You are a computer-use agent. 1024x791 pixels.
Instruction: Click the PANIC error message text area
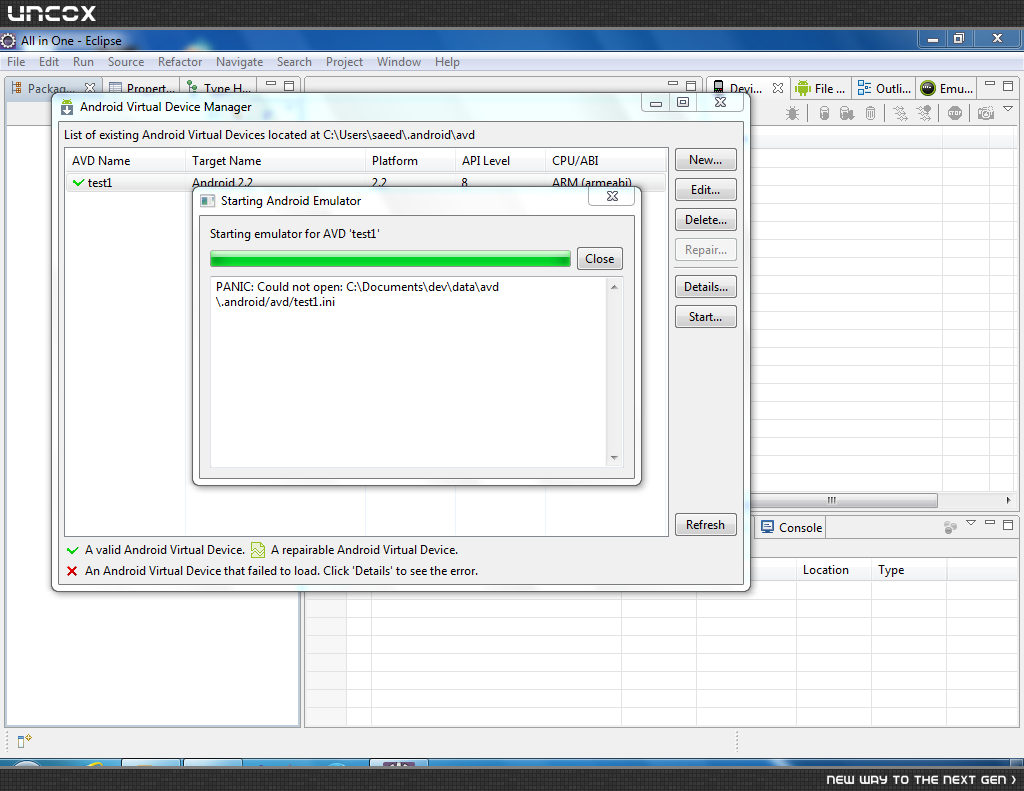click(x=408, y=372)
